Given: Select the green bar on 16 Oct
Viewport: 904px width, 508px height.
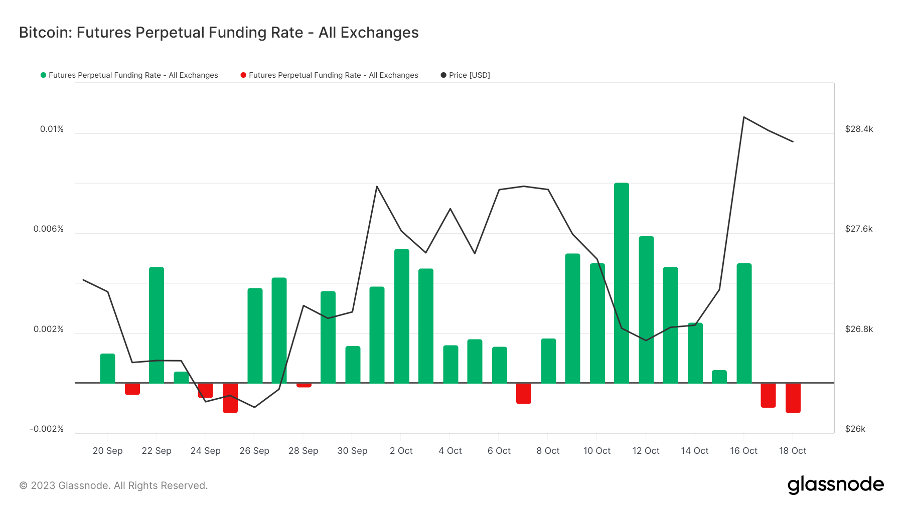Looking at the screenshot, I should tap(744, 322).
